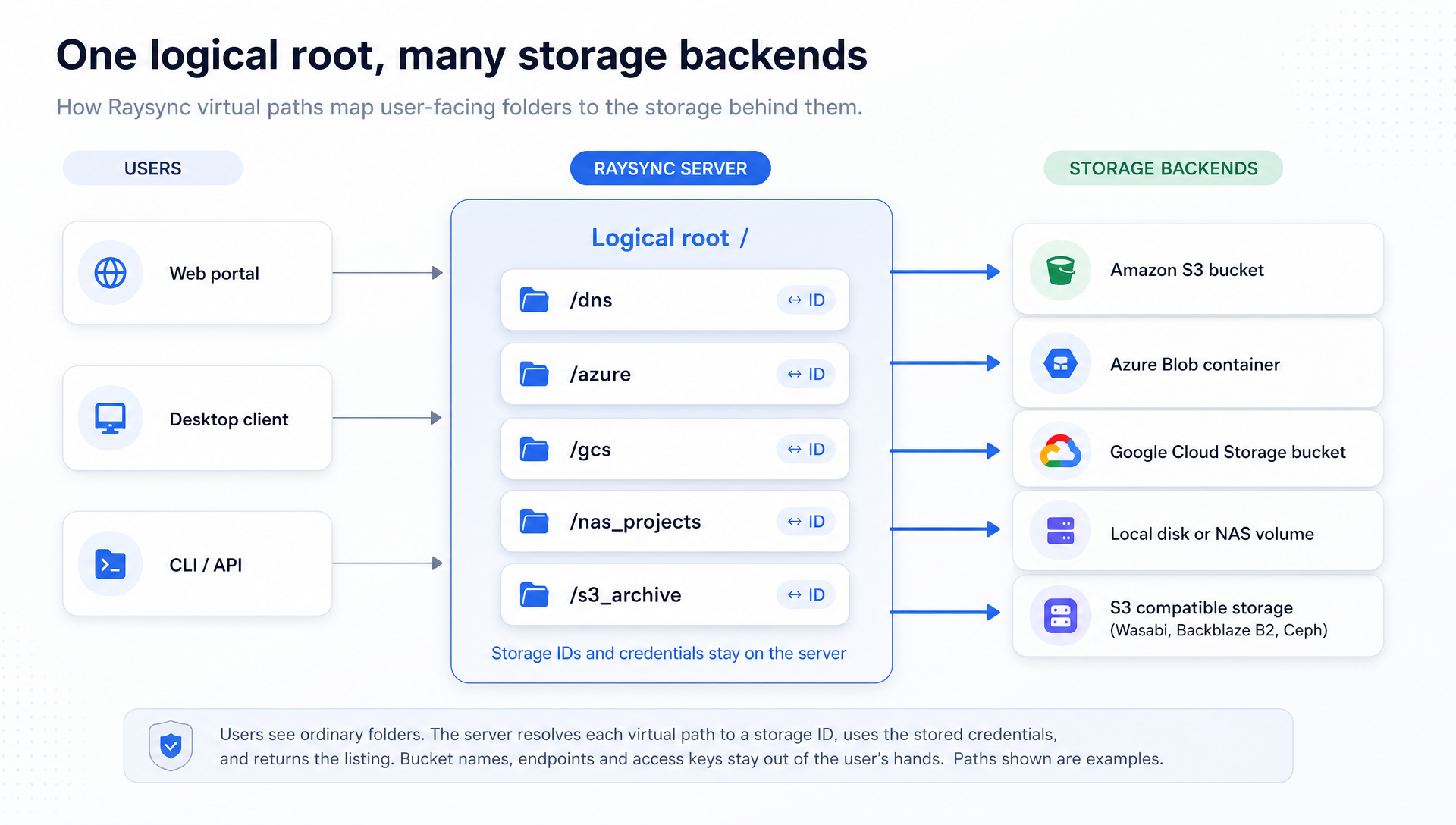Click the '/azure' path text
Screen dimensions: 1456x825
[x=600, y=374]
